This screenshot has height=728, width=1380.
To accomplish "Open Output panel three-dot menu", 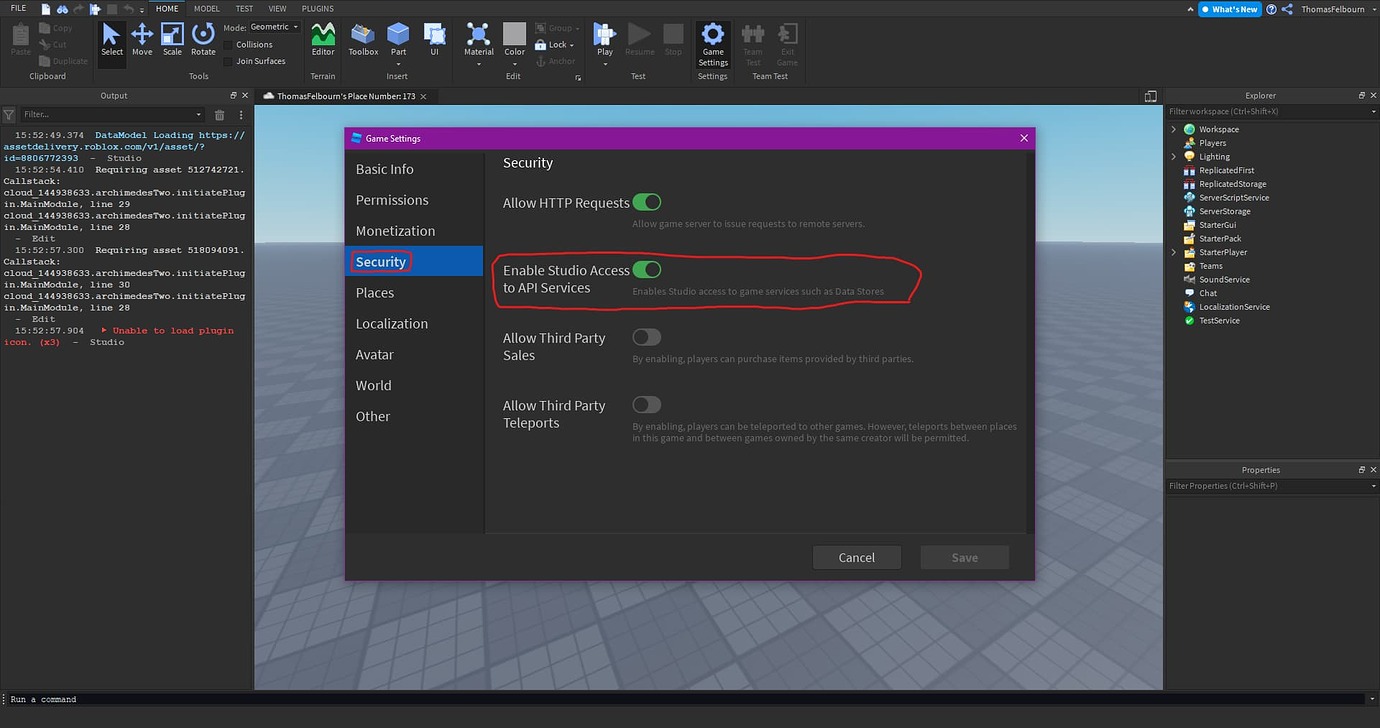I will pos(241,115).
